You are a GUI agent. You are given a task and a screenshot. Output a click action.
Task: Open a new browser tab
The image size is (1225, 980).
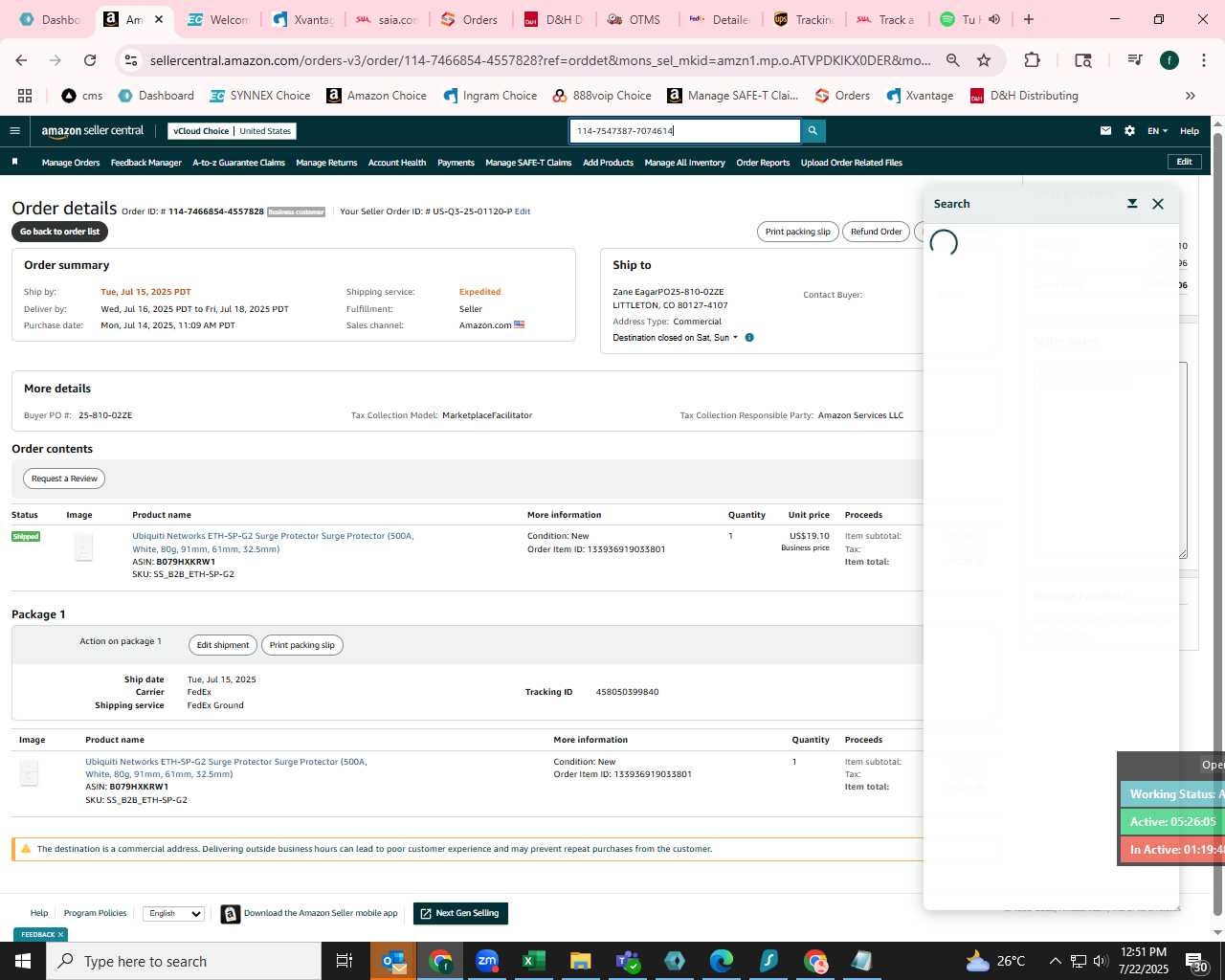[x=1029, y=19]
